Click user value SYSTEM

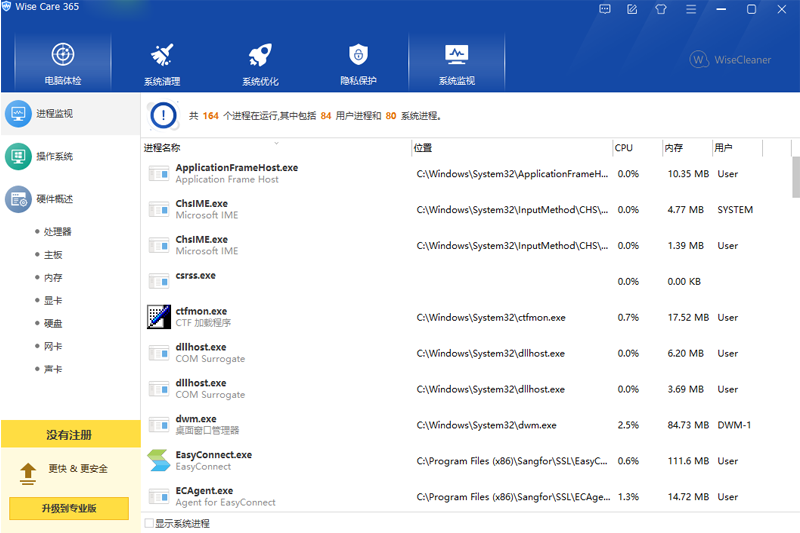coord(735,210)
